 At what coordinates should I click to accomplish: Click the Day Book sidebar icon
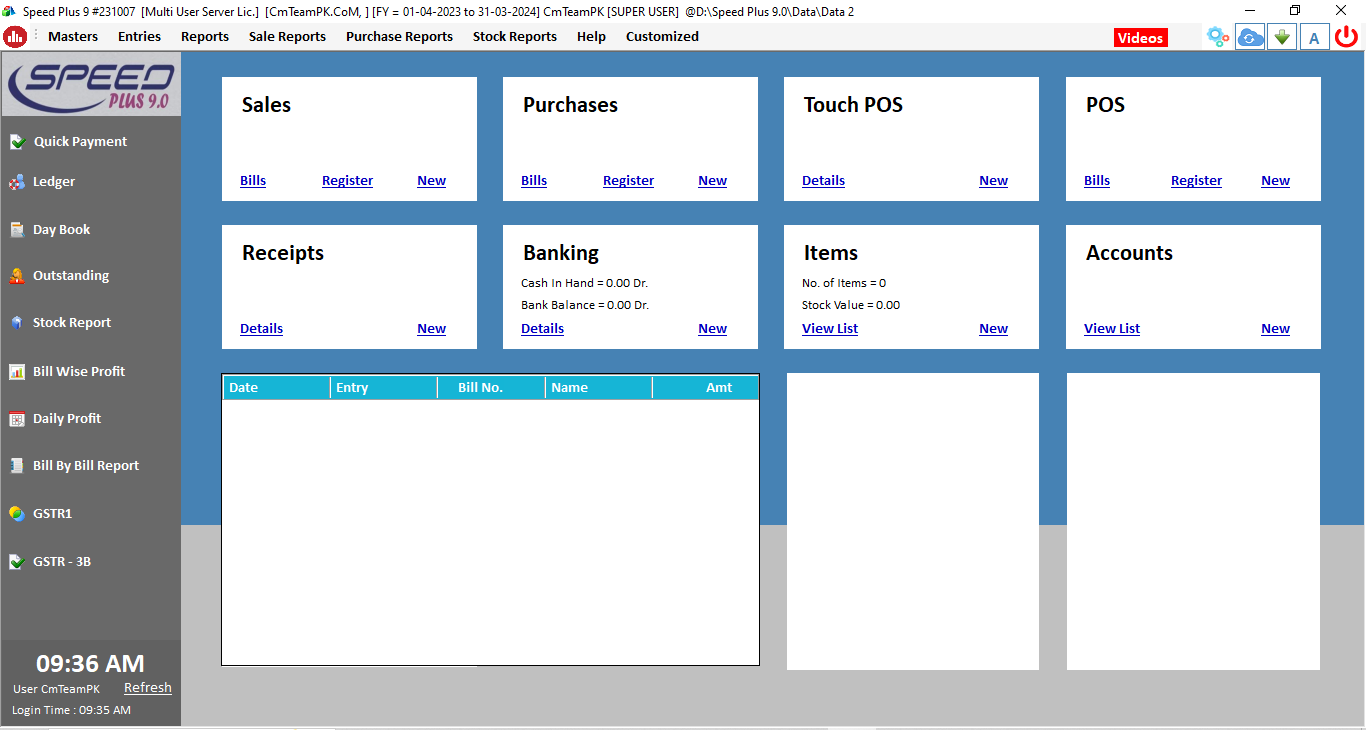17,230
